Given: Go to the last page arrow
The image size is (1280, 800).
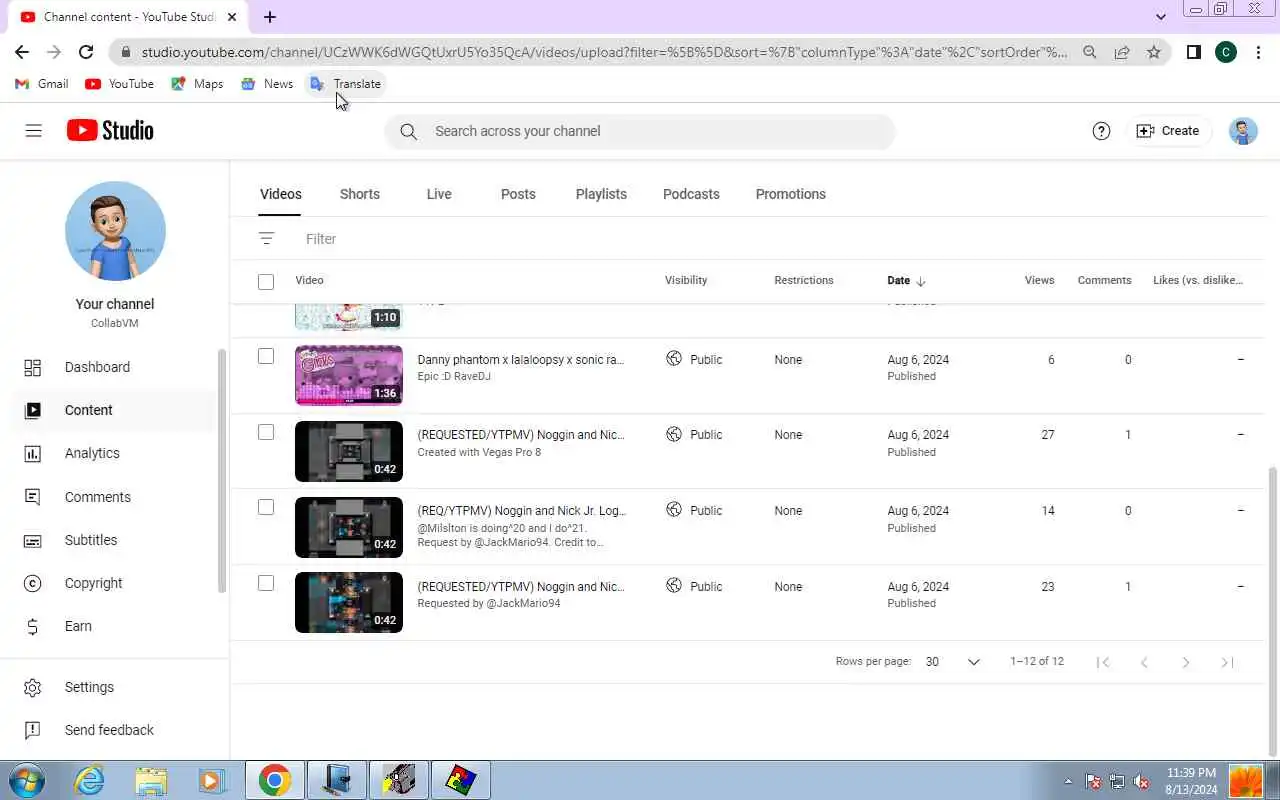Looking at the screenshot, I should [x=1227, y=662].
